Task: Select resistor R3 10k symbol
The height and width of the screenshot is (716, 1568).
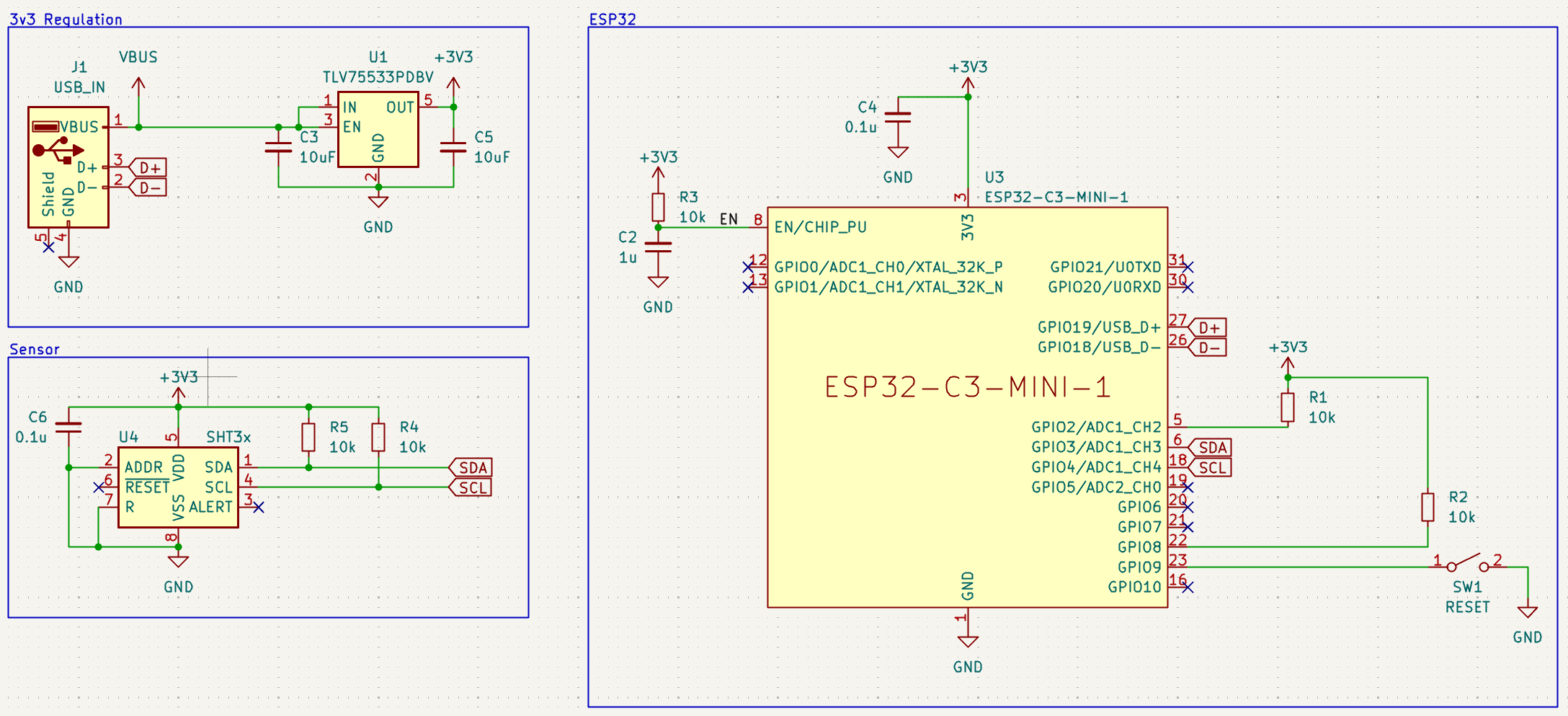Action: tap(658, 207)
